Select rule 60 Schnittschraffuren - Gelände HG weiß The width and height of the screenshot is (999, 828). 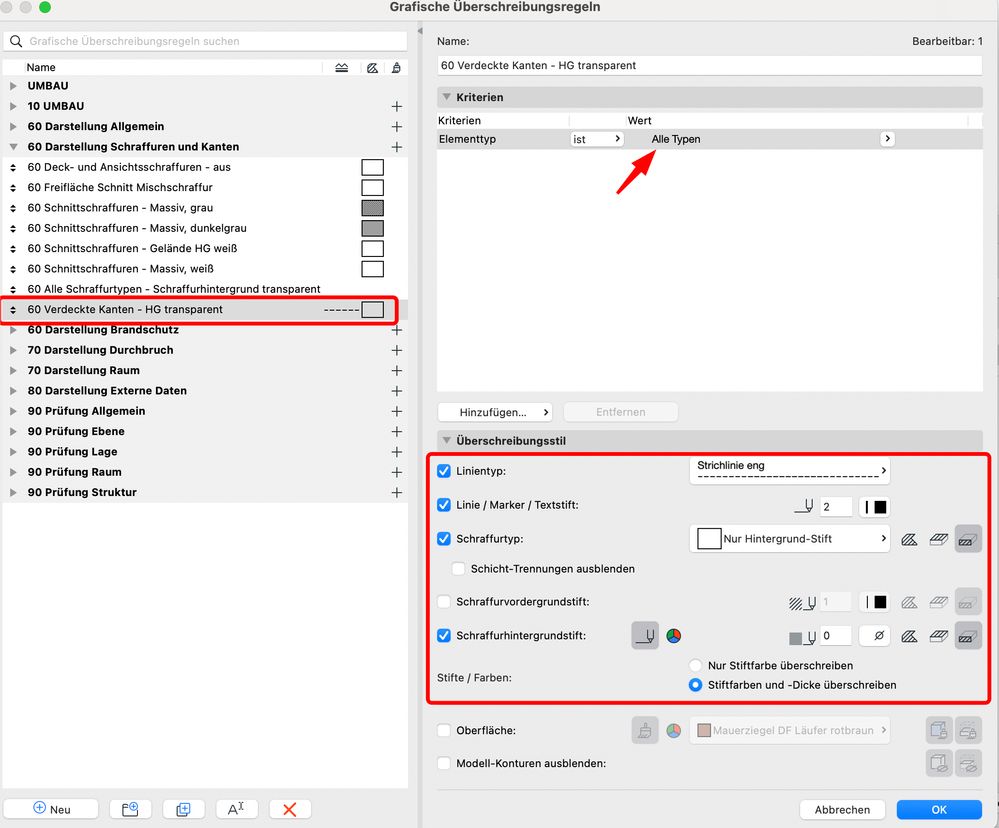coord(205,248)
